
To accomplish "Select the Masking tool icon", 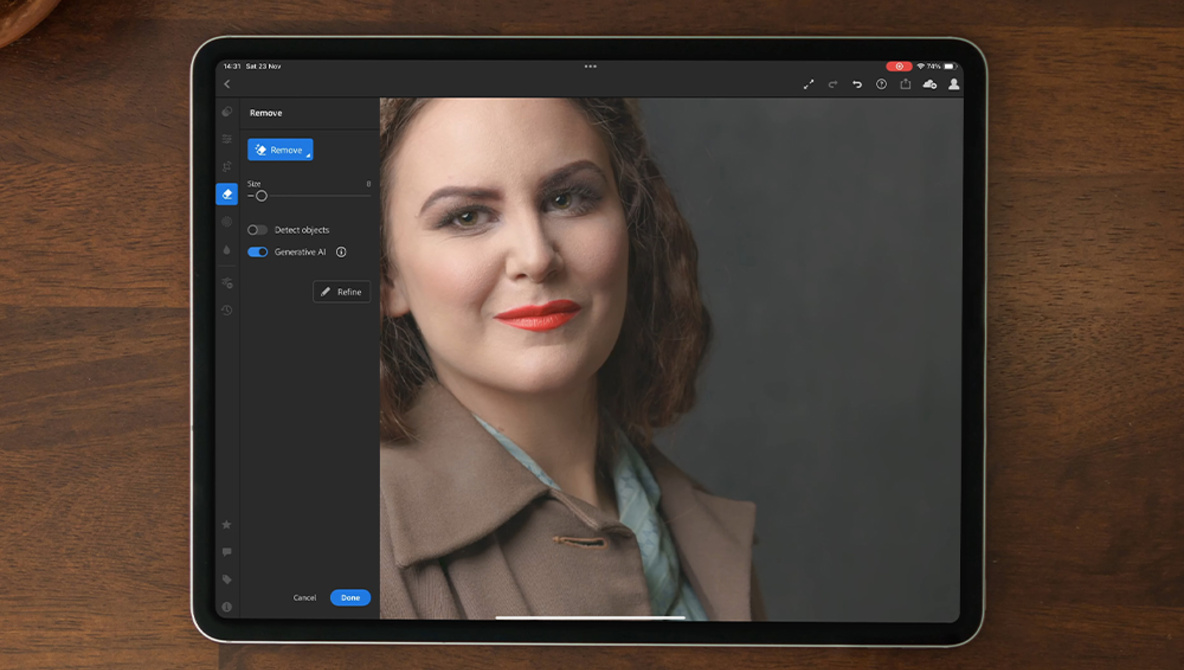I will click(227, 222).
